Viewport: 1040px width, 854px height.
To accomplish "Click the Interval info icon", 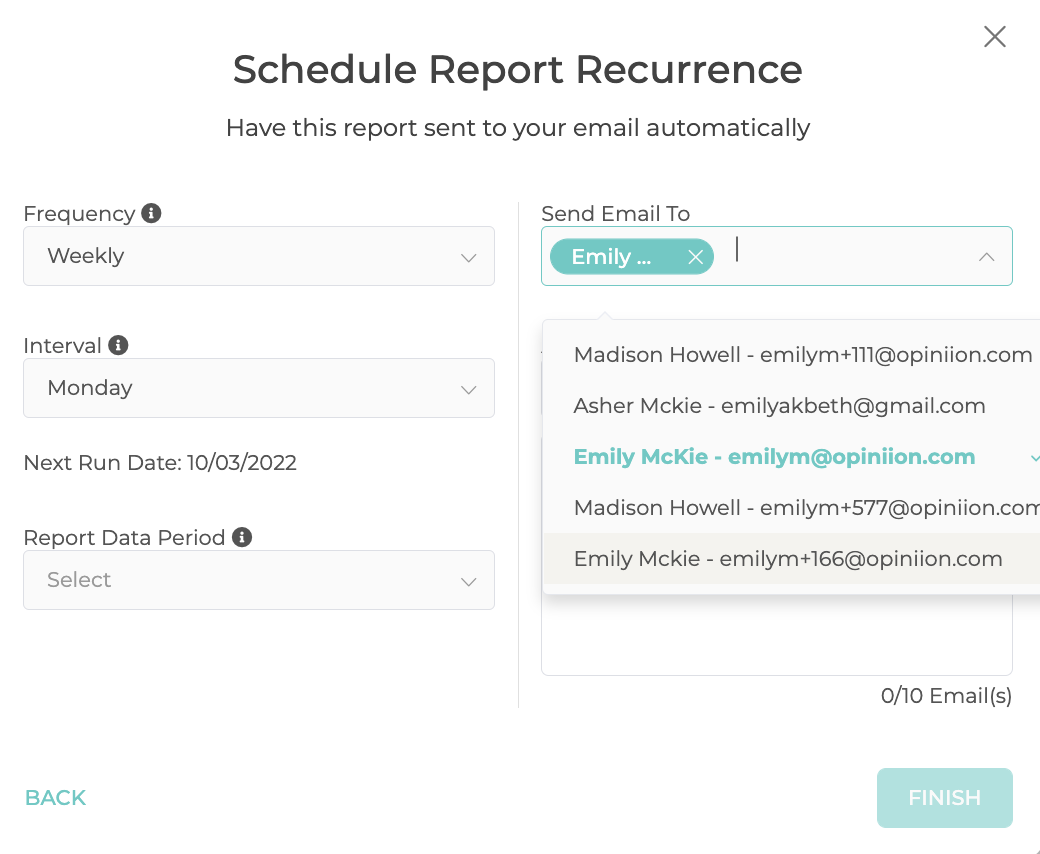I will (118, 345).
